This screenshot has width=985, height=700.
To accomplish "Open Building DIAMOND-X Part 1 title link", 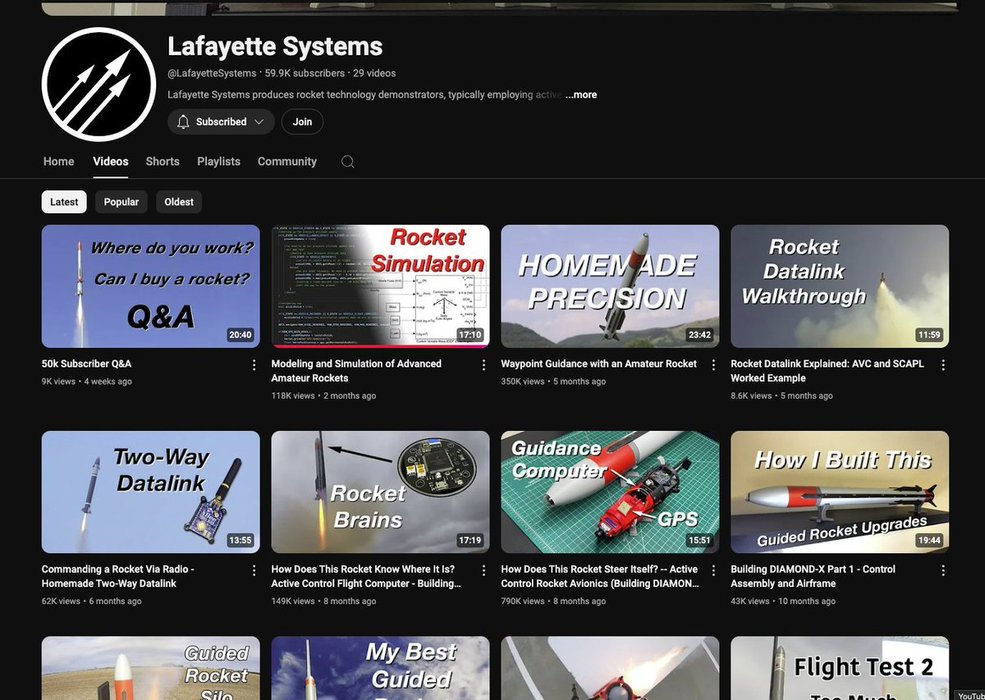I will (x=813, y=576).
